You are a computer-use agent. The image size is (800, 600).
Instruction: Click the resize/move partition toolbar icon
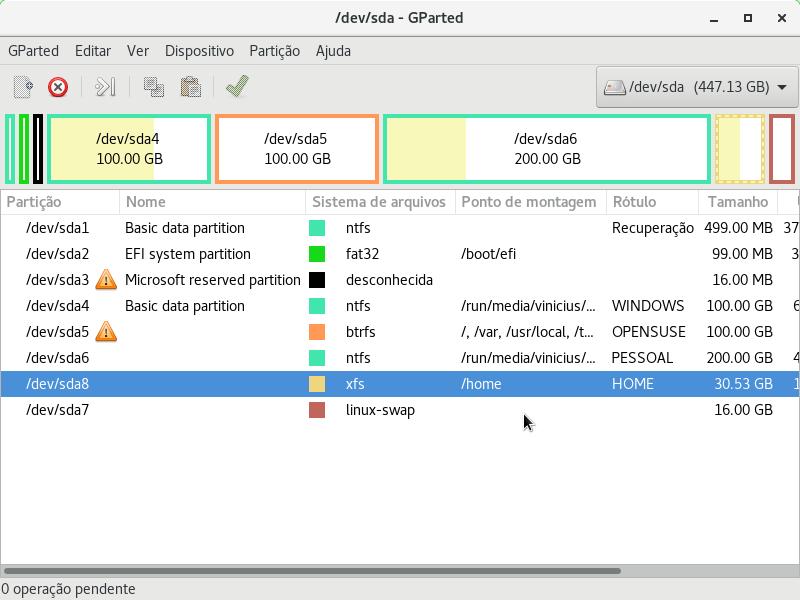click(x=105, y=87)
